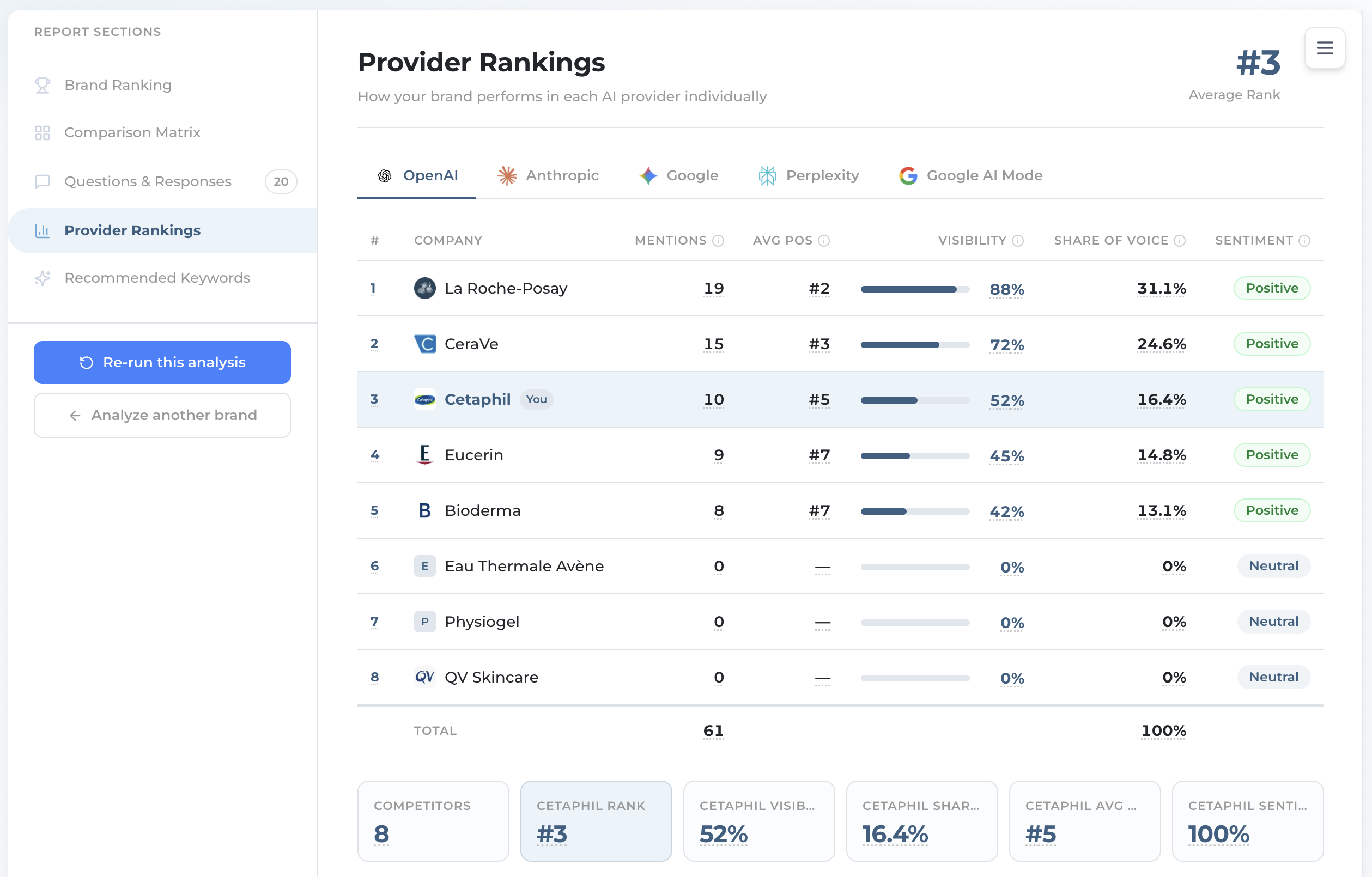Click the 31.1% share of voice value

pyautogui.click(x=1162, y=289)
